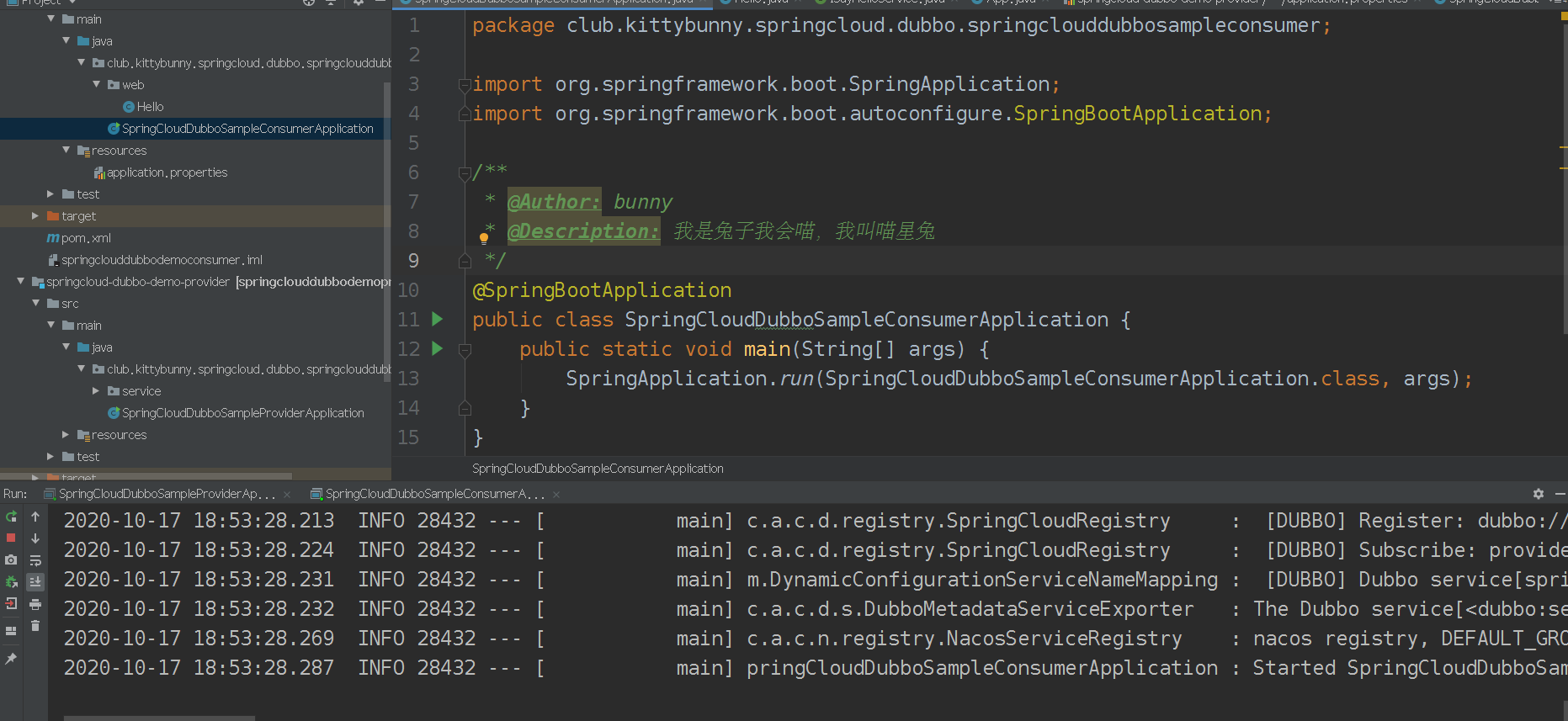Fold the main method at line 12
Image resolution: width=1568 pixels, height=721 pixels.
pyautogui.click(x=464, y=349)
